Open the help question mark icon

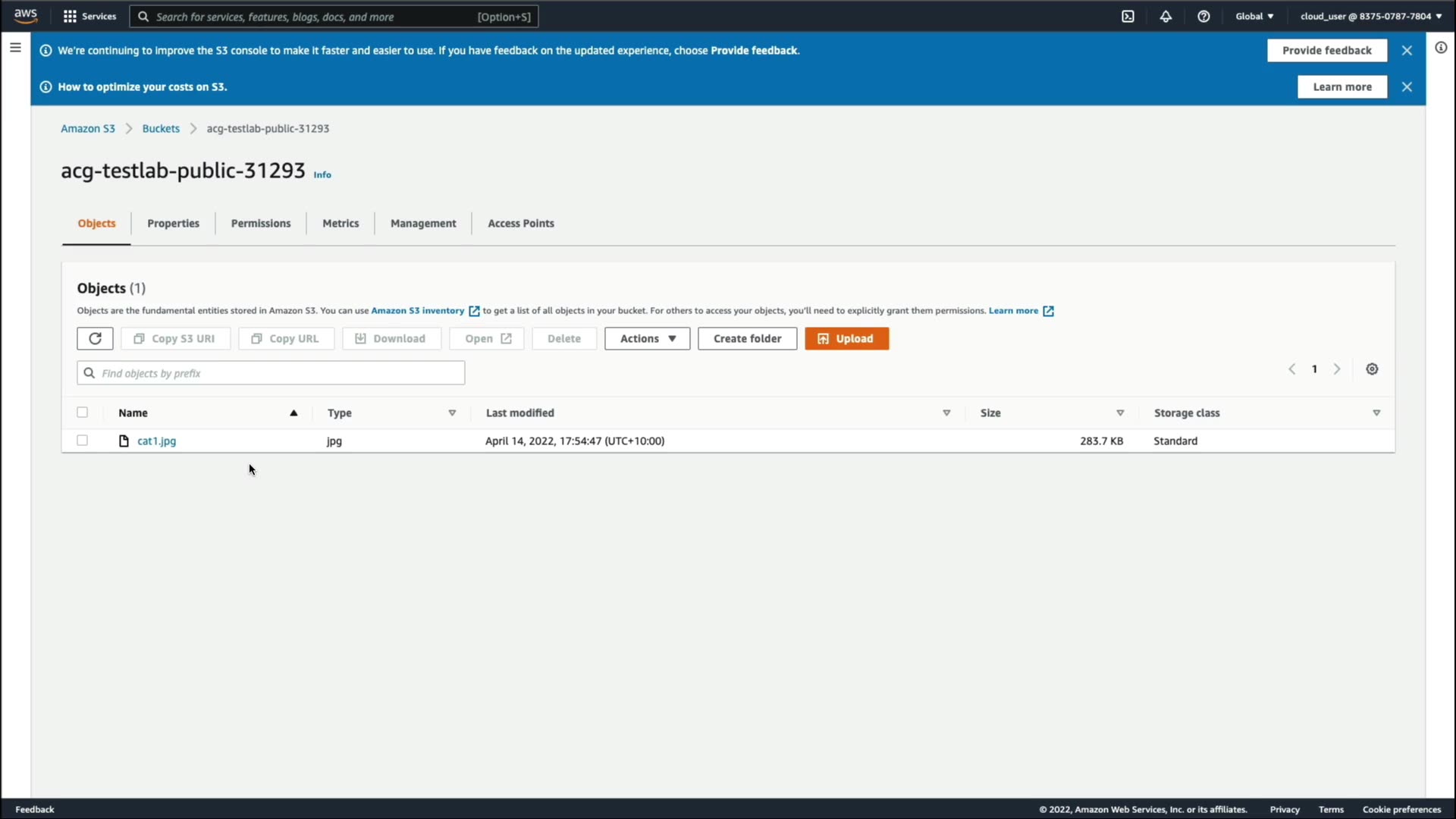pos(1203,16)
